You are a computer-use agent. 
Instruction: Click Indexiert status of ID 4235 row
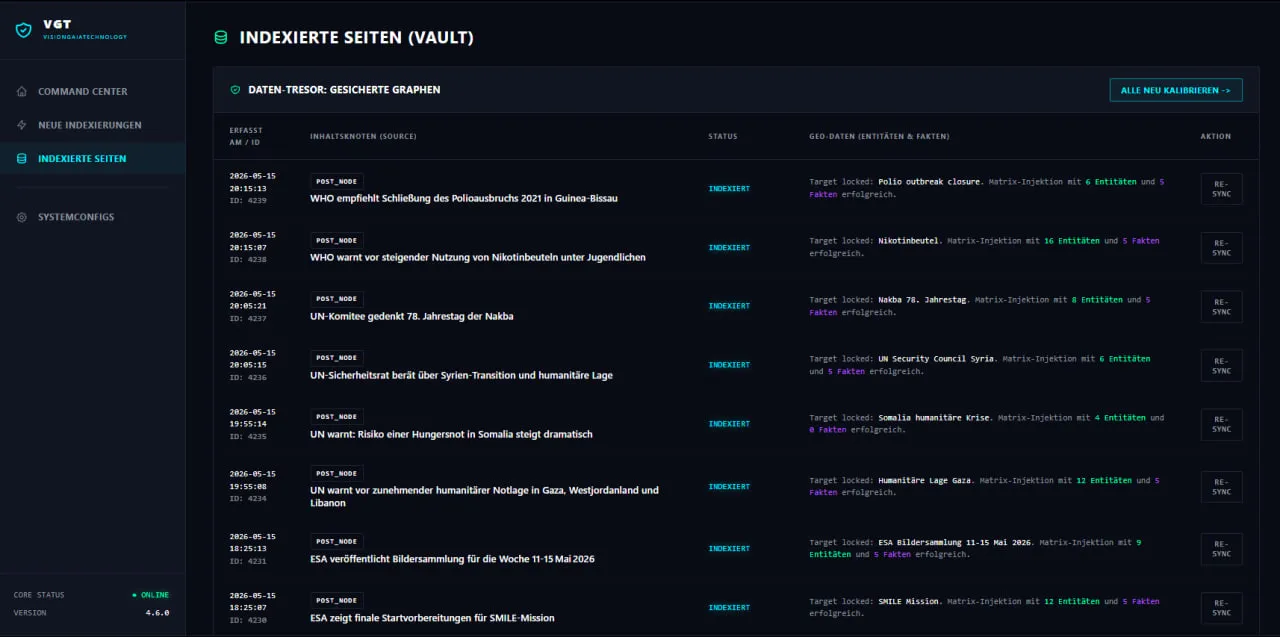tap(729, 424)
